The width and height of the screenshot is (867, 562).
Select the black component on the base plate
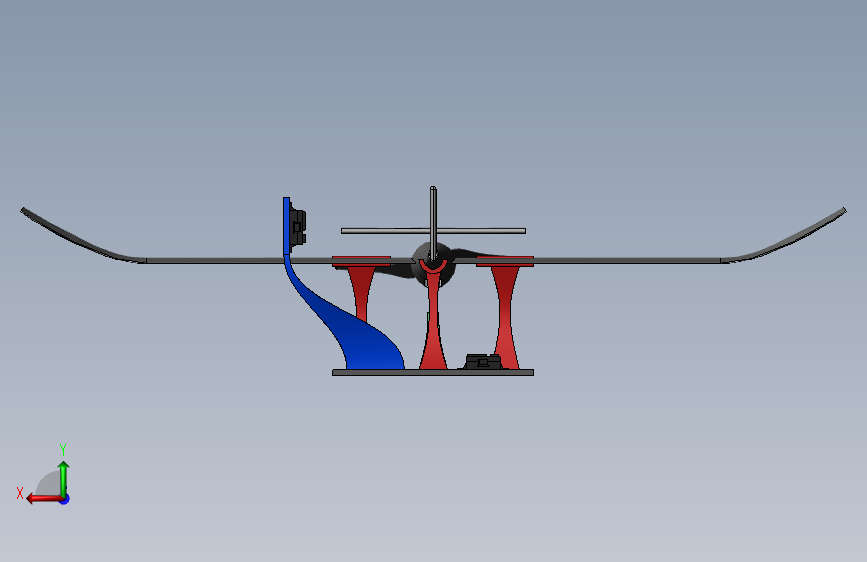483,362
